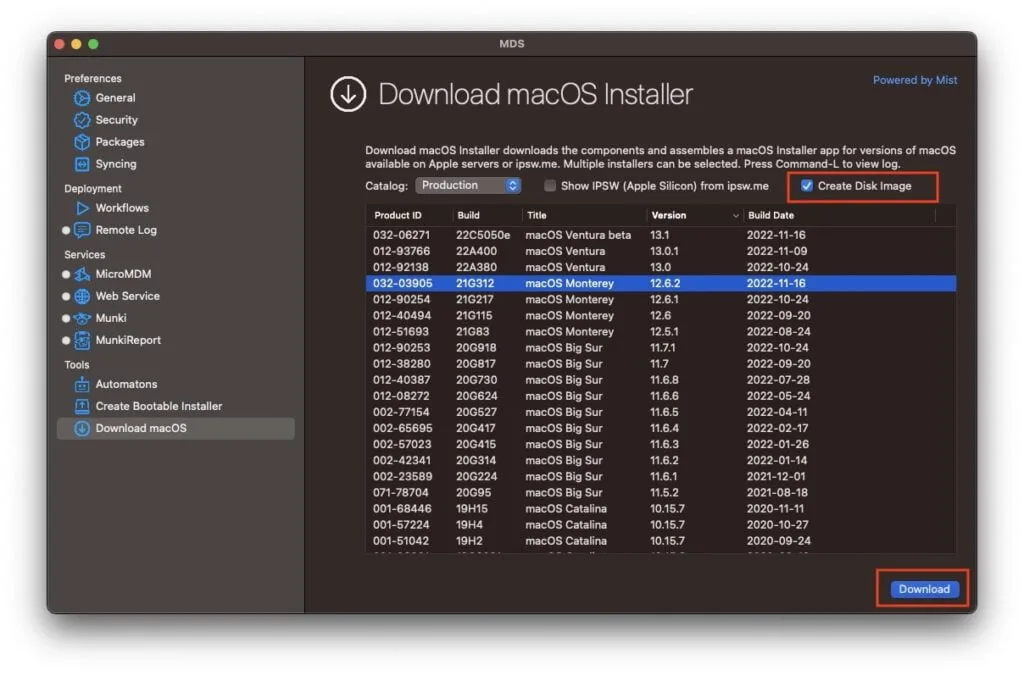This screenshot has width=1024, height=676.
Task: Open Packages box icon
Action: [x=82, y=142]
